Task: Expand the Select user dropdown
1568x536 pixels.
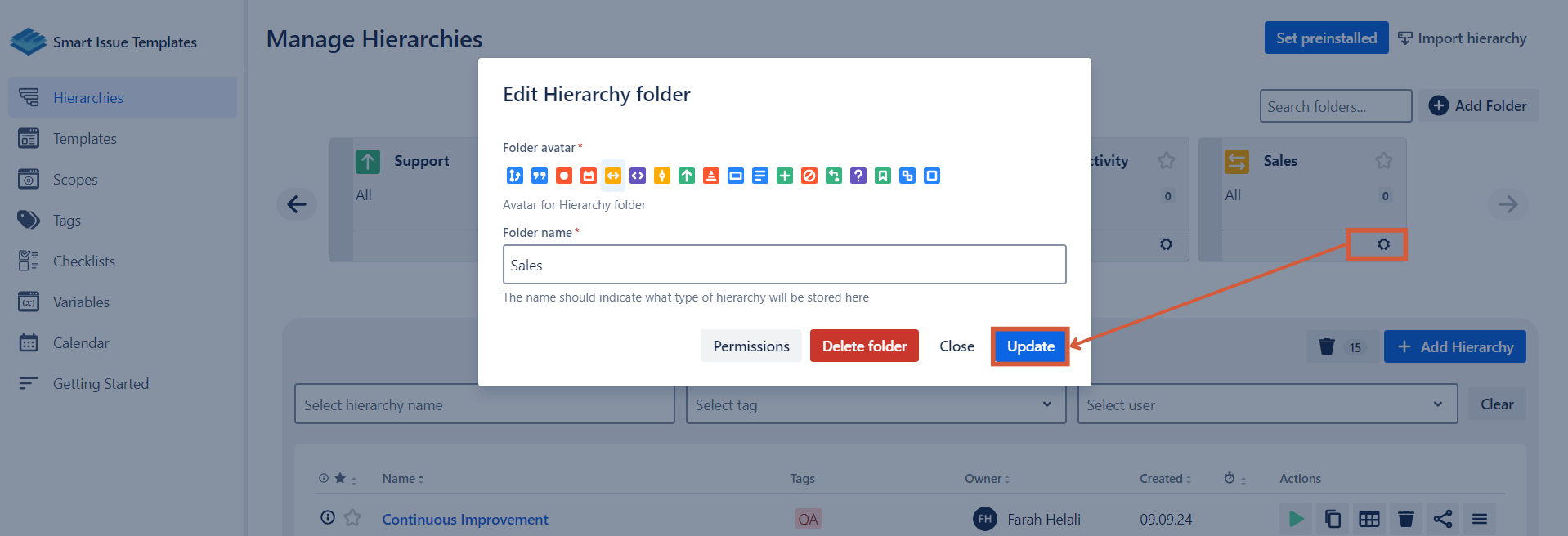Action: click(x=1266, y=404)
